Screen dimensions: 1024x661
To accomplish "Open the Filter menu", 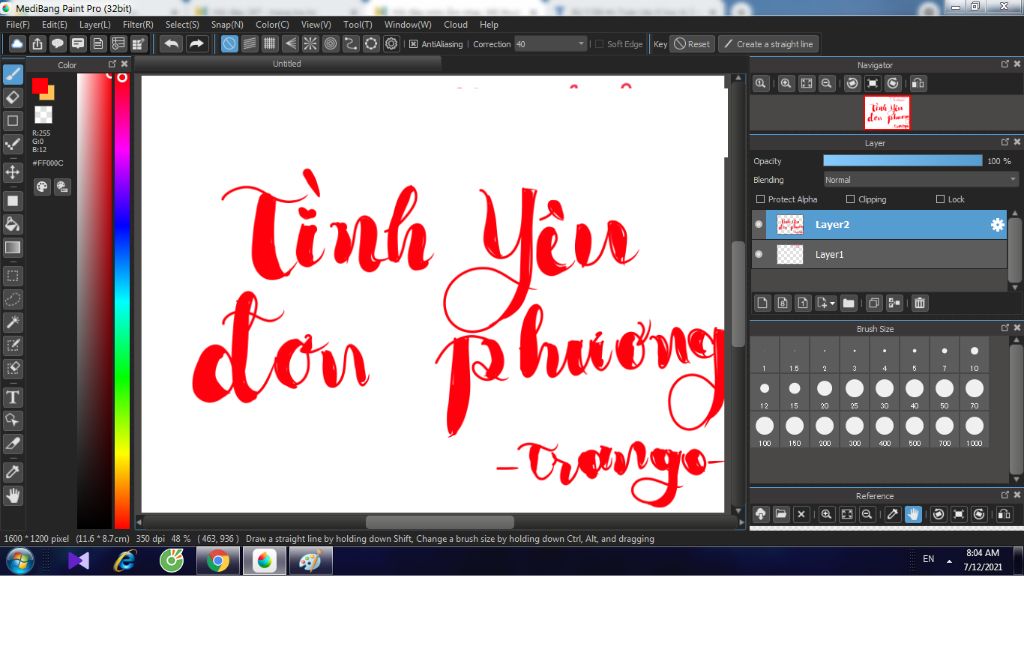I will point(138,24).
